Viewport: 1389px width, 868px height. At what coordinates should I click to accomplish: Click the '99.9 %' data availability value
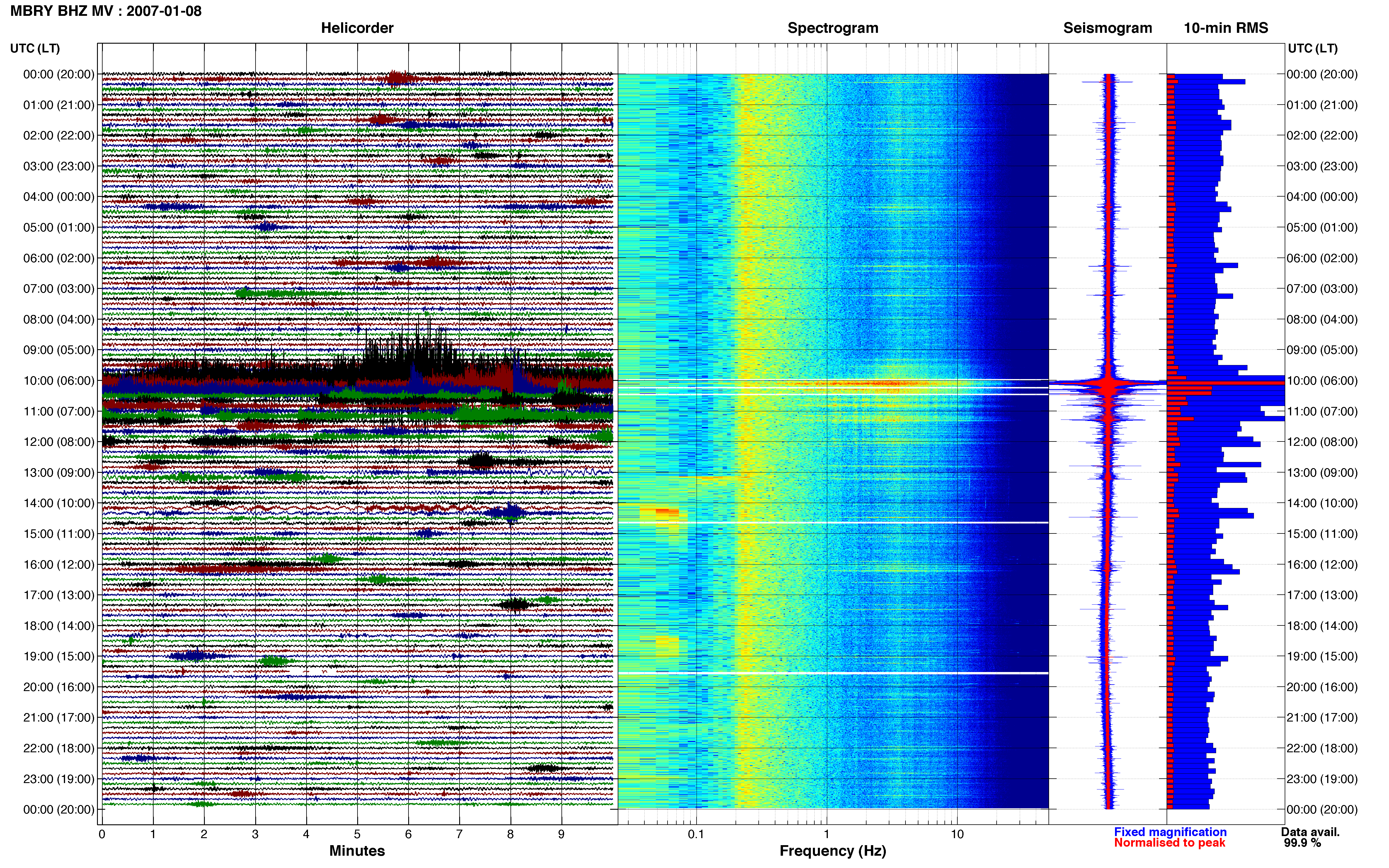(x=1302, y=843)
